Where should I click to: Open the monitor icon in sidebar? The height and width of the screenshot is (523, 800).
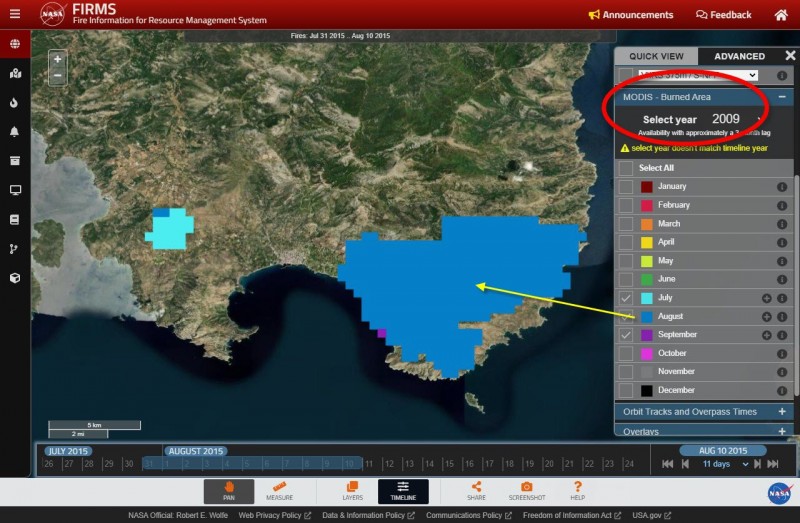(x=15, y=190)
